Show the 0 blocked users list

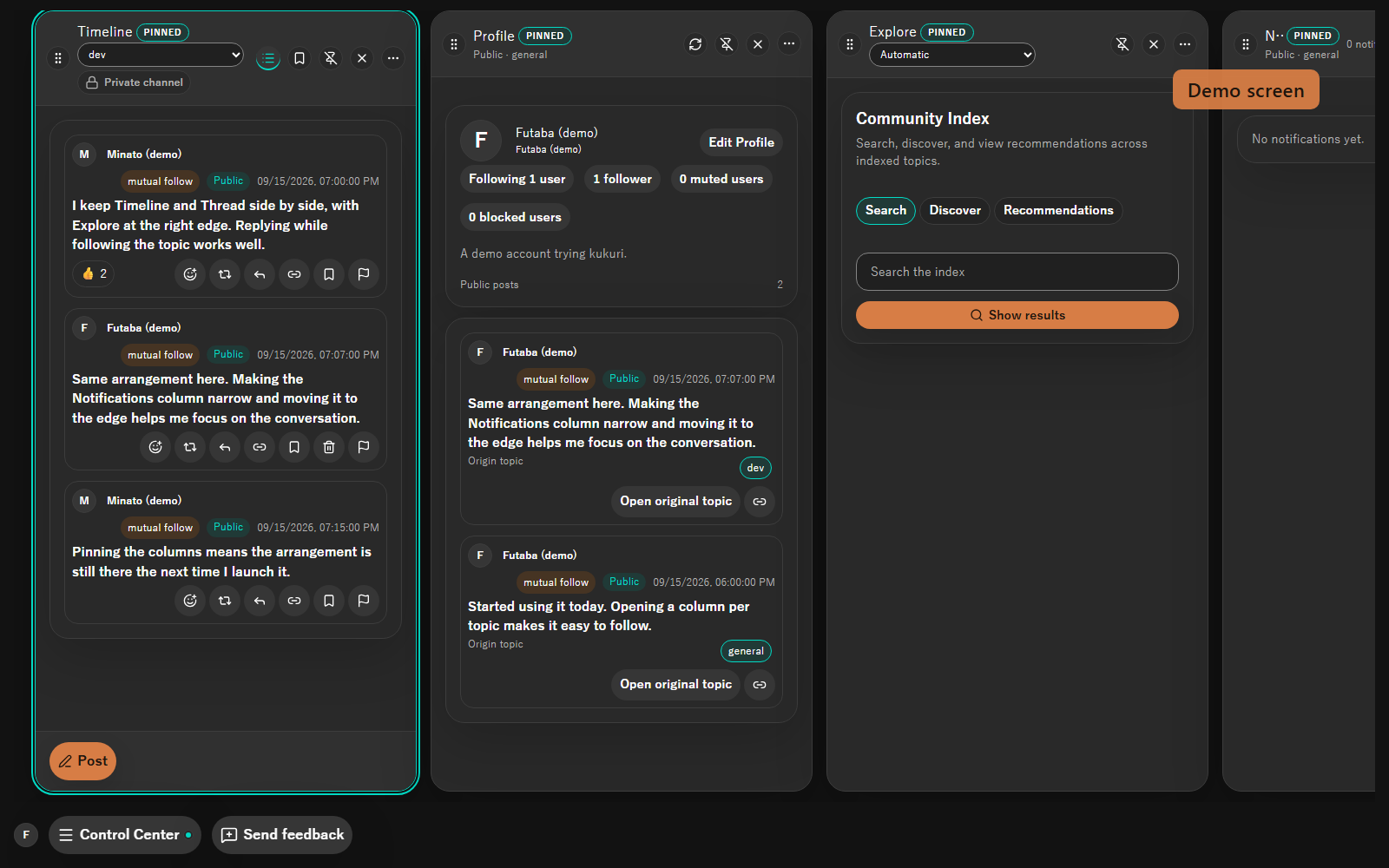tap(515, 217)
